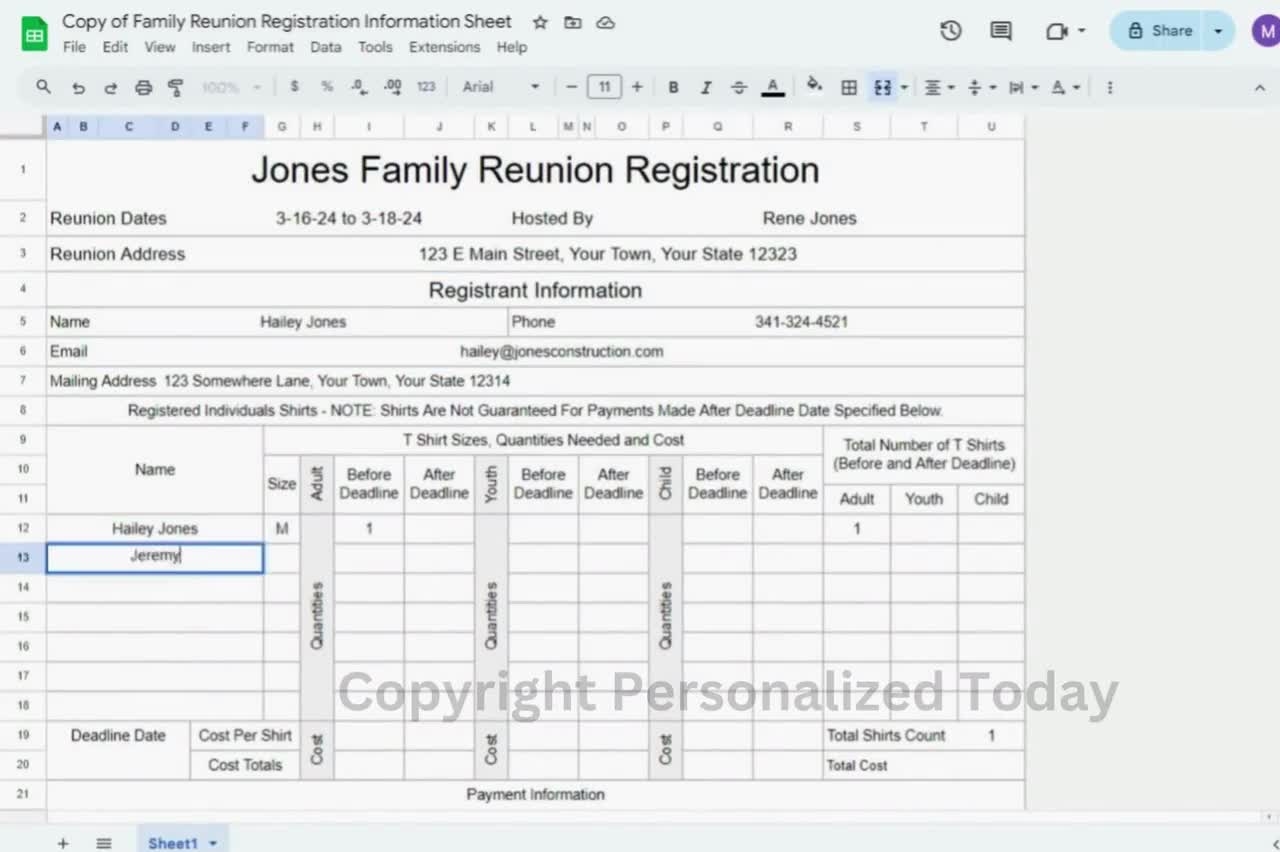
Task: Open the Extensions menu
Action: point(444,47)
